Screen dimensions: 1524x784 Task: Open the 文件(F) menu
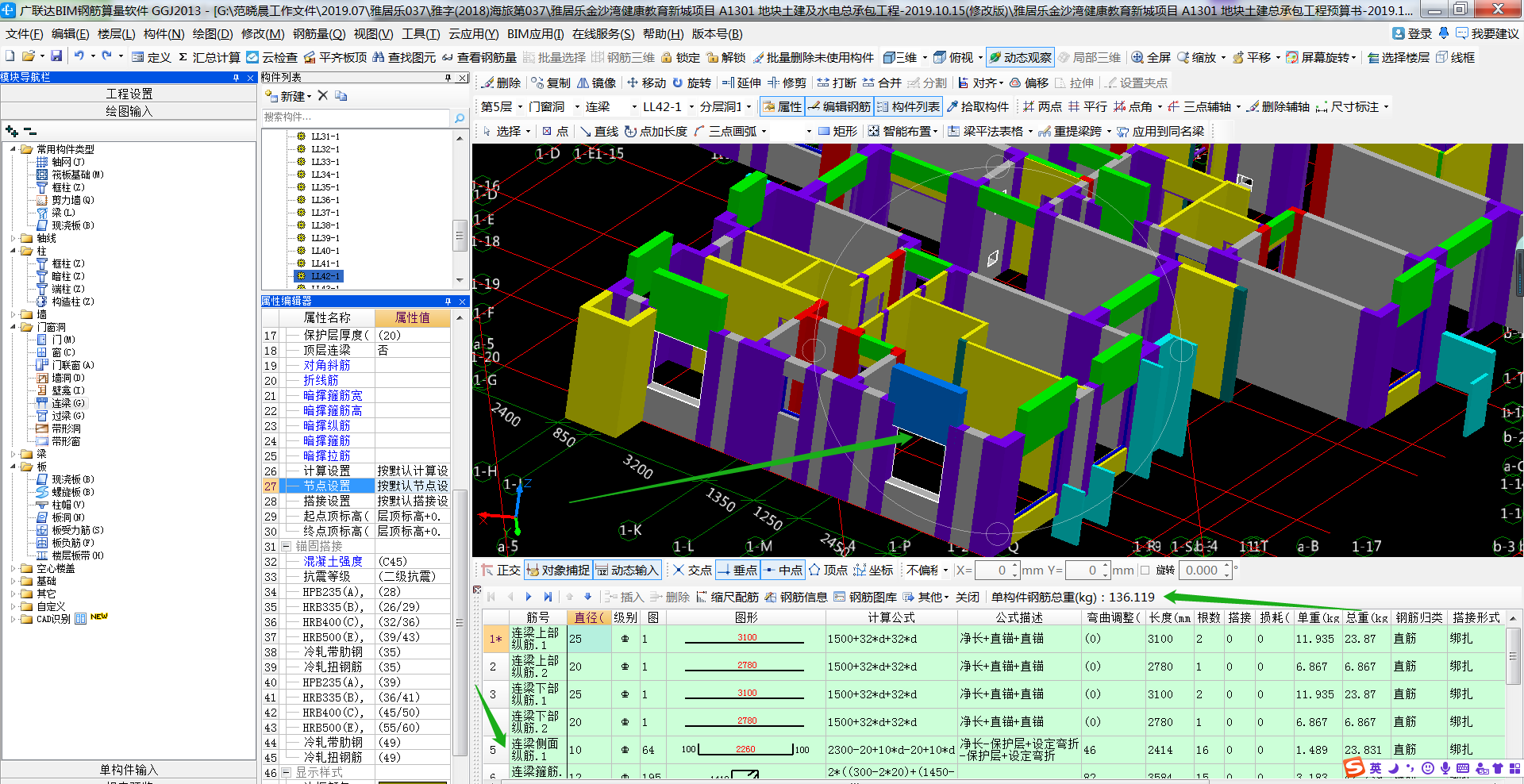coord(25,33)
